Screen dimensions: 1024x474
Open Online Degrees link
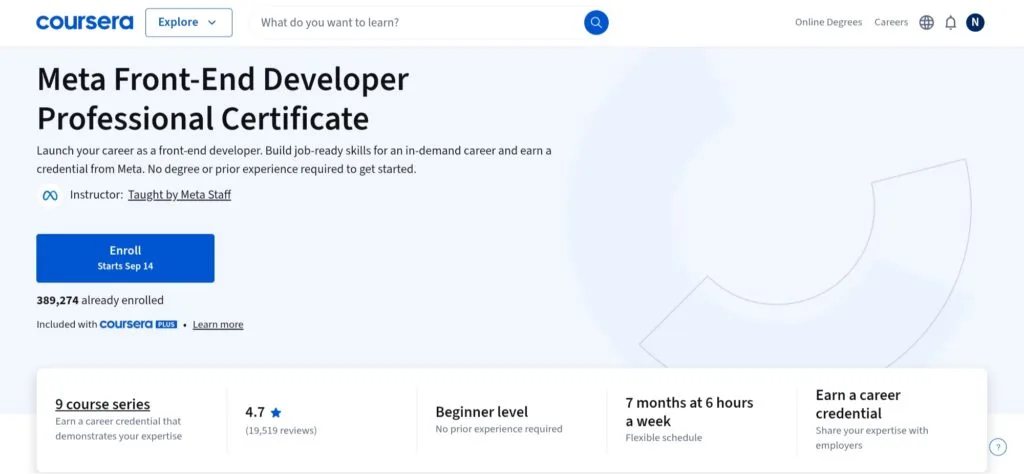click(x=828, y=22)
